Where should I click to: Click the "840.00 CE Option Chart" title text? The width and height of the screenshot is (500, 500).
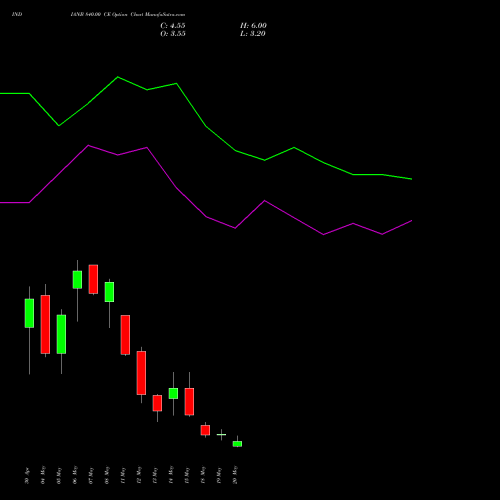[114, 14]
